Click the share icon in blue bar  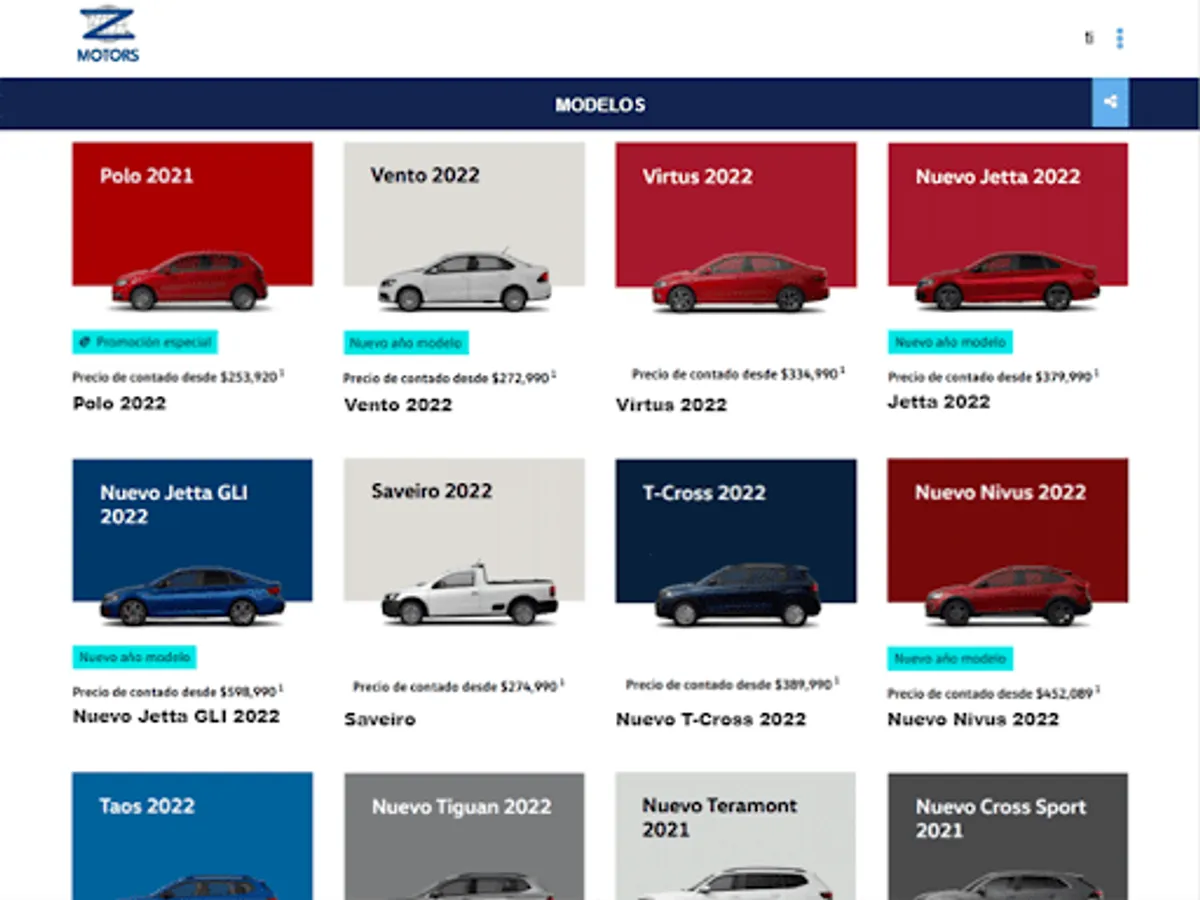point(1110,102)
